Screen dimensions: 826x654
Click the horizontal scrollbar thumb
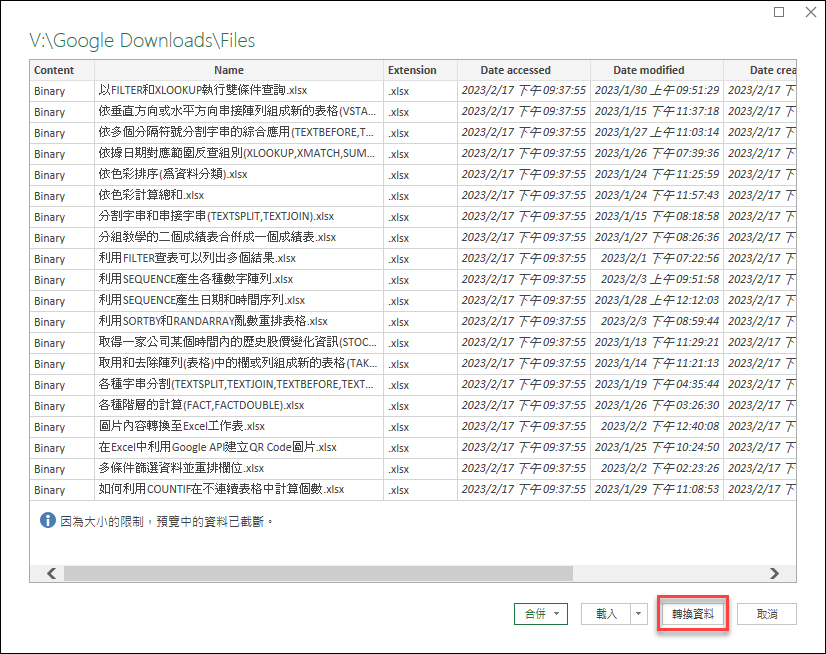click(318, 573)
